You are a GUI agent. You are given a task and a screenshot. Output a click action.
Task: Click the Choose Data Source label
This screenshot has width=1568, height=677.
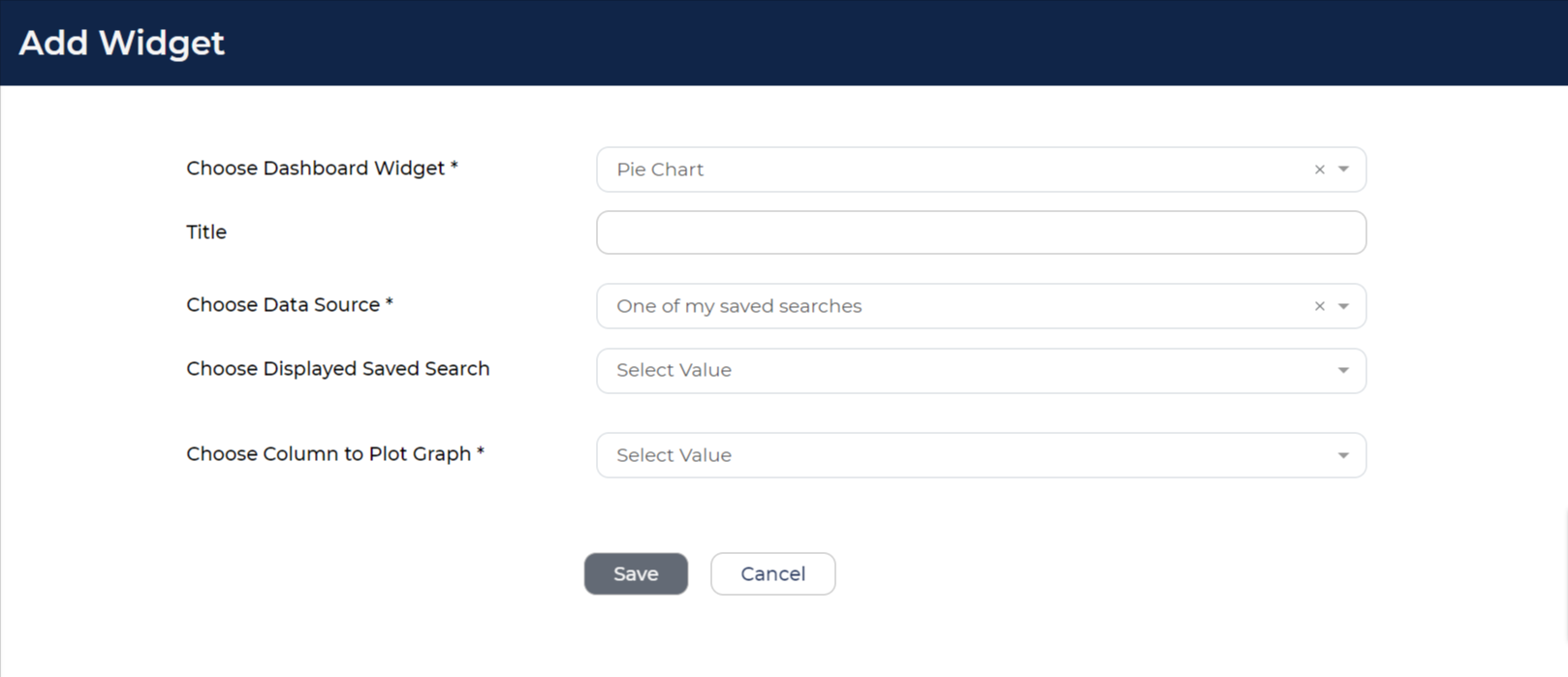tap(290, 305)
